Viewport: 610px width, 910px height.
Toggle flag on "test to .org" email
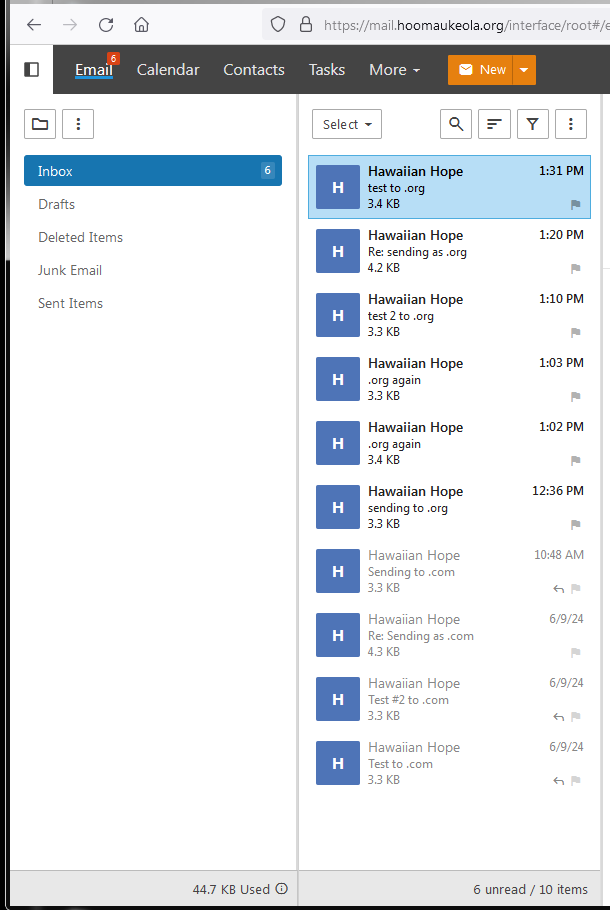(x=575, y=205)
